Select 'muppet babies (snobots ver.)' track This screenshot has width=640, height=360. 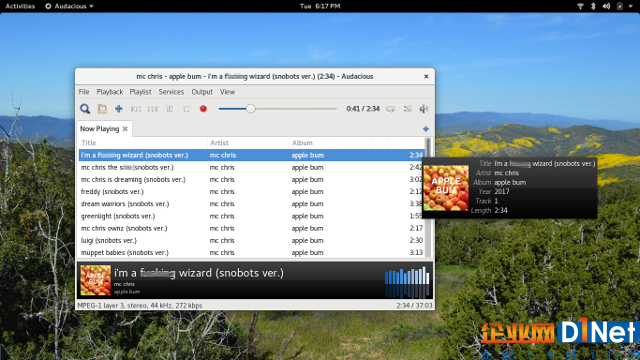251,253
